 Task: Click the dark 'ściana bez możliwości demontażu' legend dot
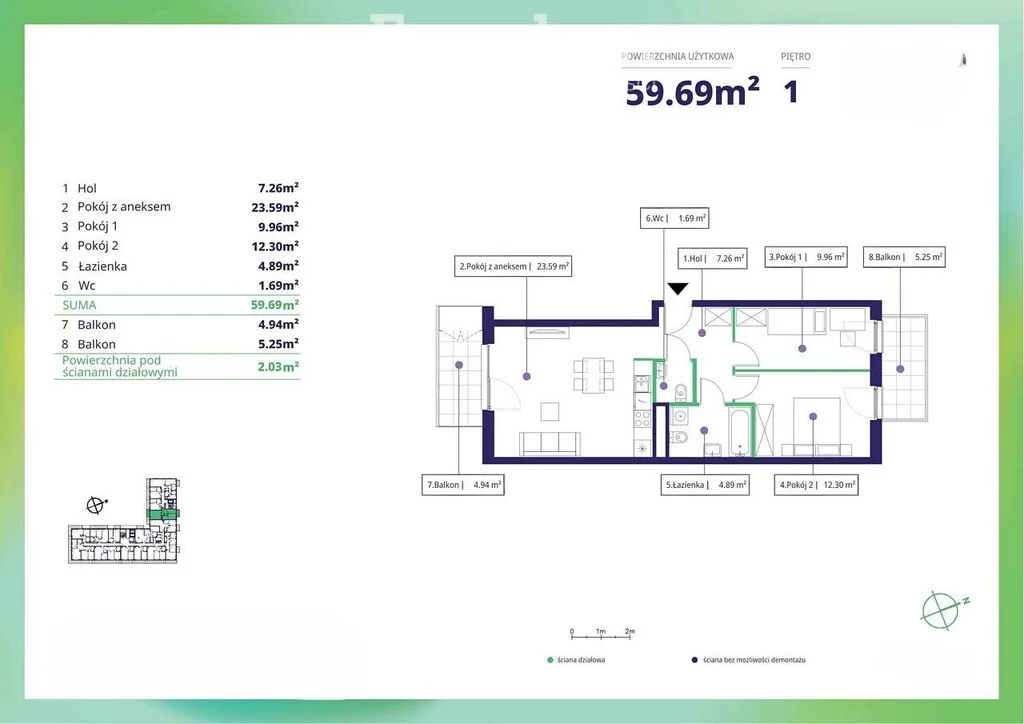(x=694, y=660)
